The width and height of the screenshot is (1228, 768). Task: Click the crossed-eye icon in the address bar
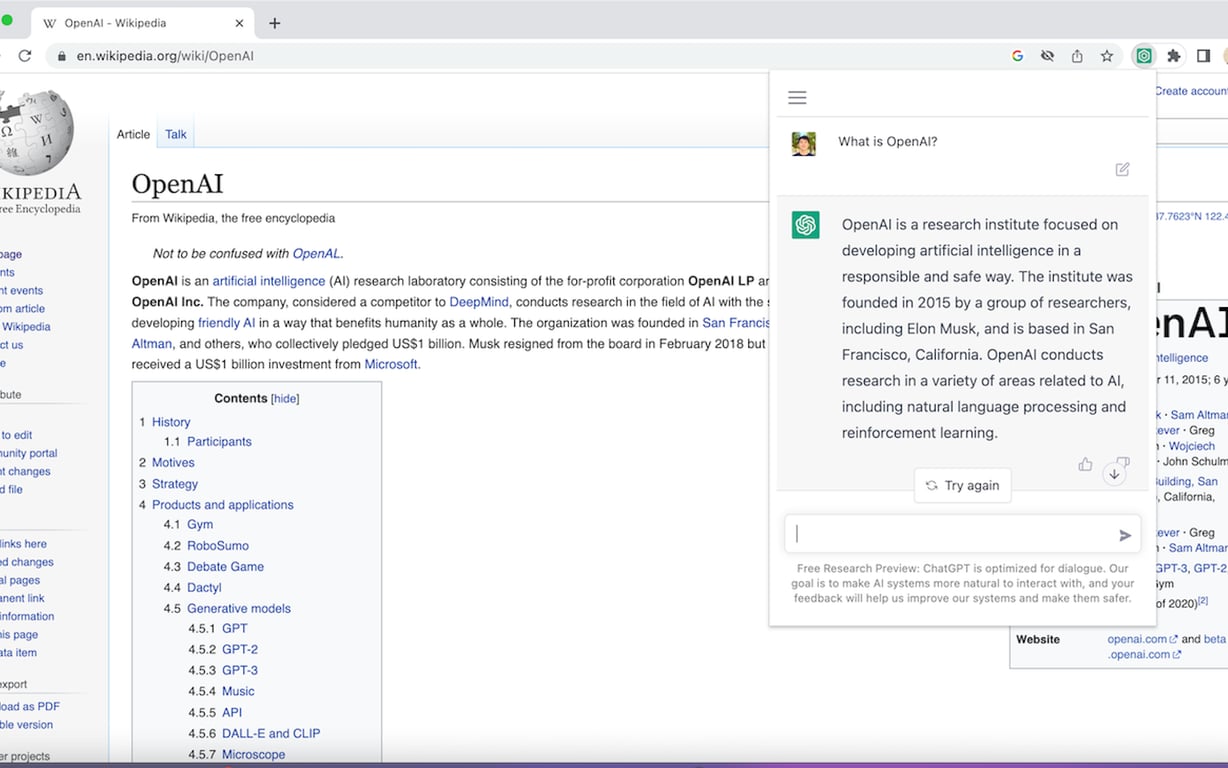pyautogui.click(x=1047, y=56)
